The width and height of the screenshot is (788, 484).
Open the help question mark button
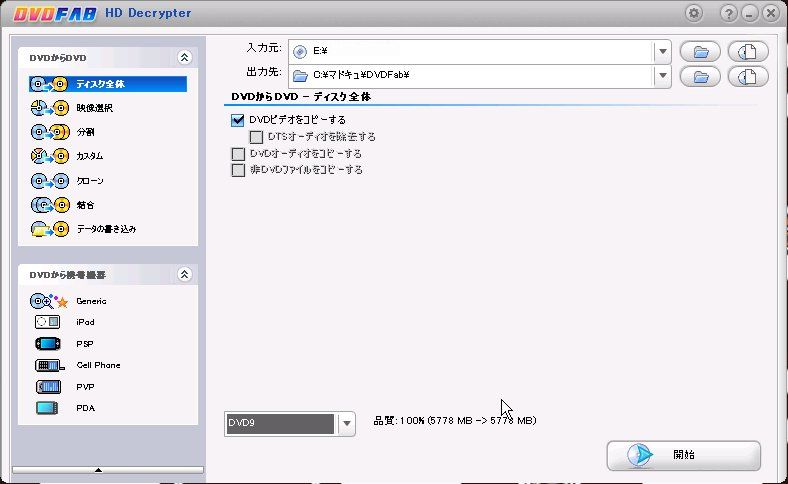[729, 14]
